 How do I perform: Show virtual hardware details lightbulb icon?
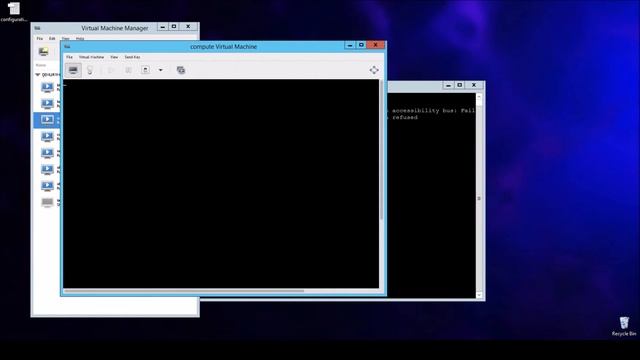click(x=90, y=70)
